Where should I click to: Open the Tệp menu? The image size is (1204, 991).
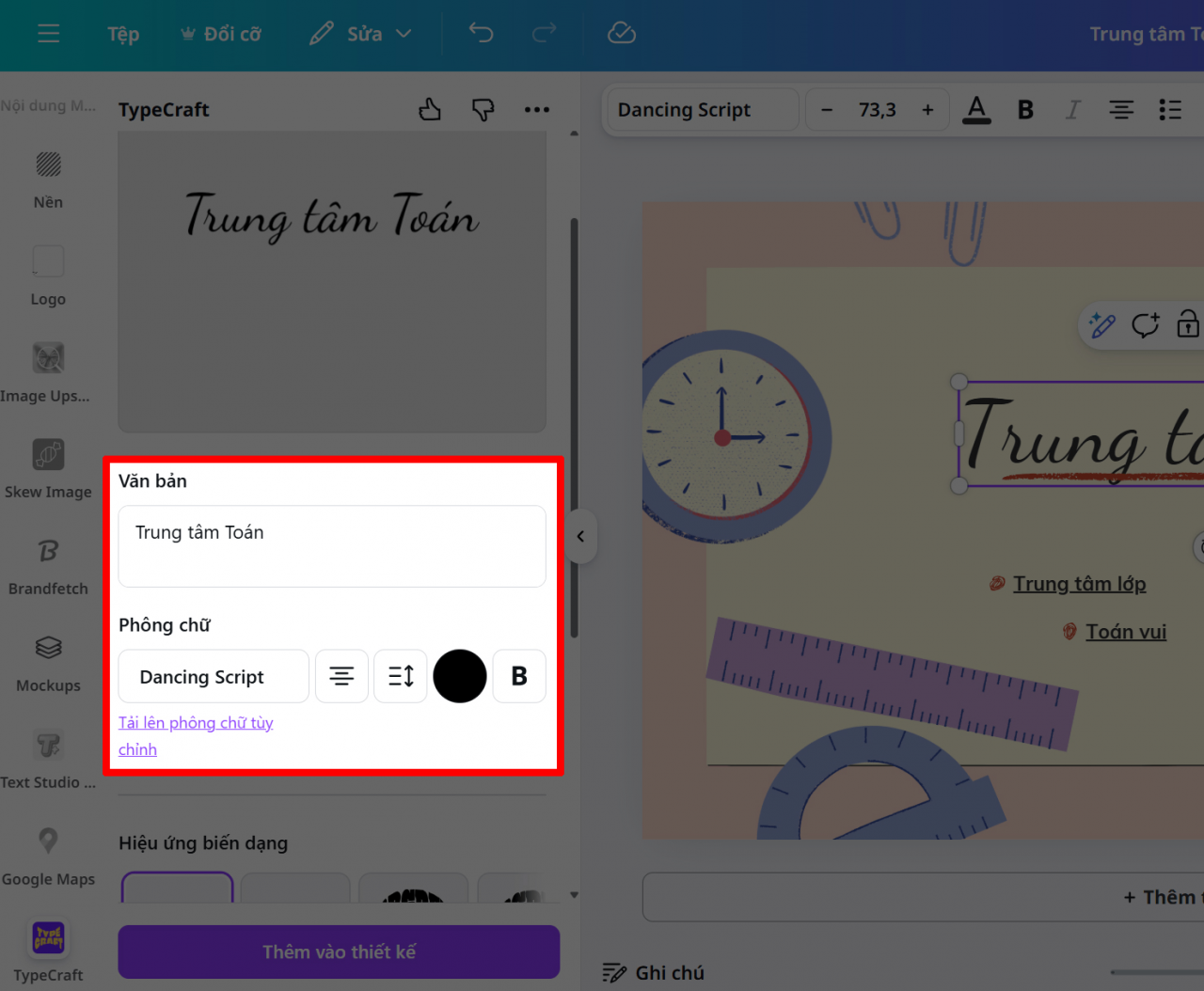coord(122,33)
